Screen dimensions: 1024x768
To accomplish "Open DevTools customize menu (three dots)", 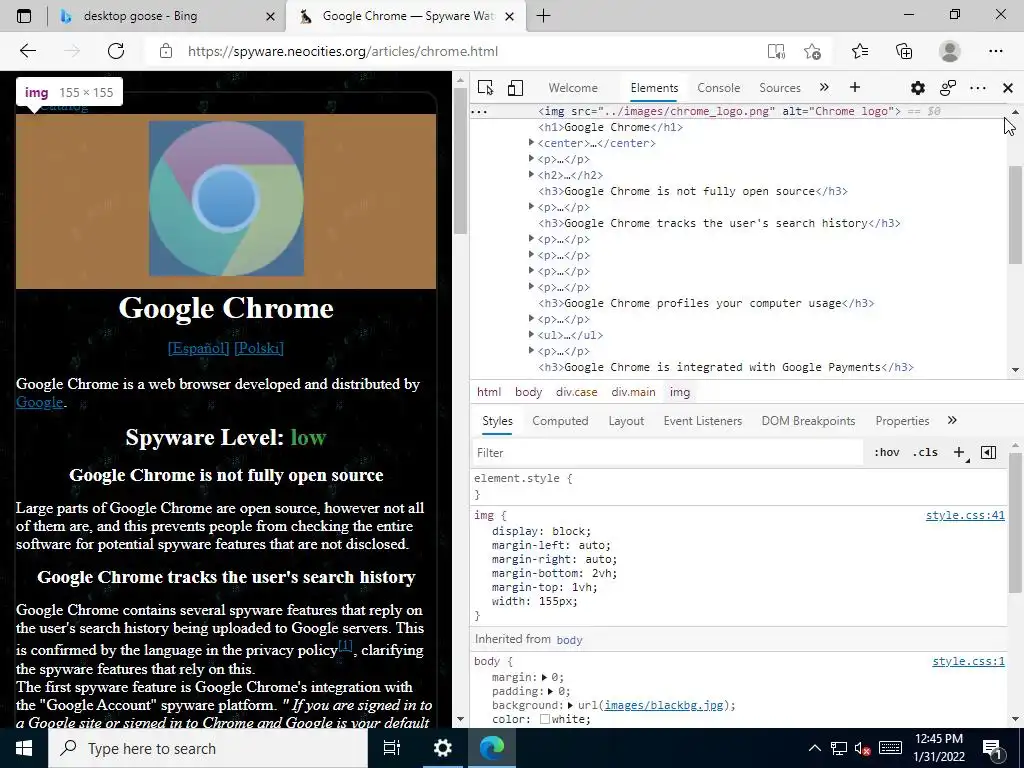I will 978,88.
